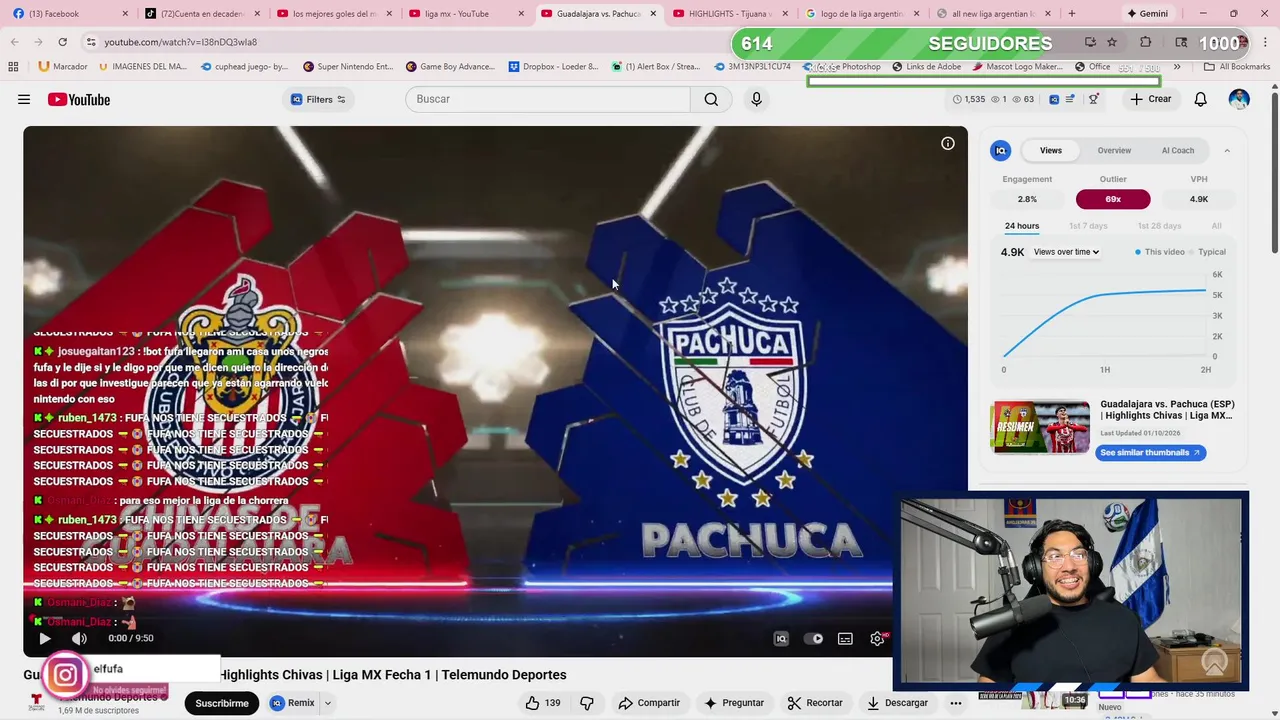Expand hidden bookmarks with the double chevron
Image resolution: width=1280 pixels, height=720 pixels.
(x=1177, y=67)
